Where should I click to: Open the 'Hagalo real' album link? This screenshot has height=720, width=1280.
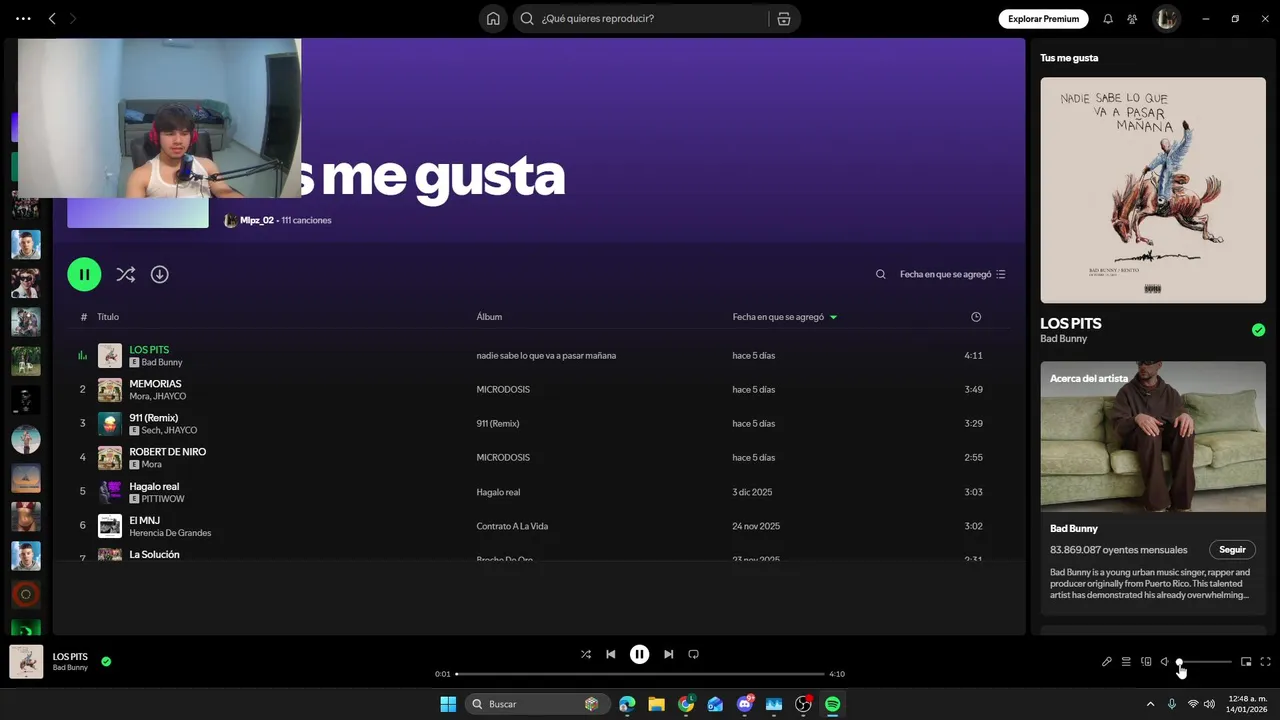pyautogui.click(x=498, y=492)
